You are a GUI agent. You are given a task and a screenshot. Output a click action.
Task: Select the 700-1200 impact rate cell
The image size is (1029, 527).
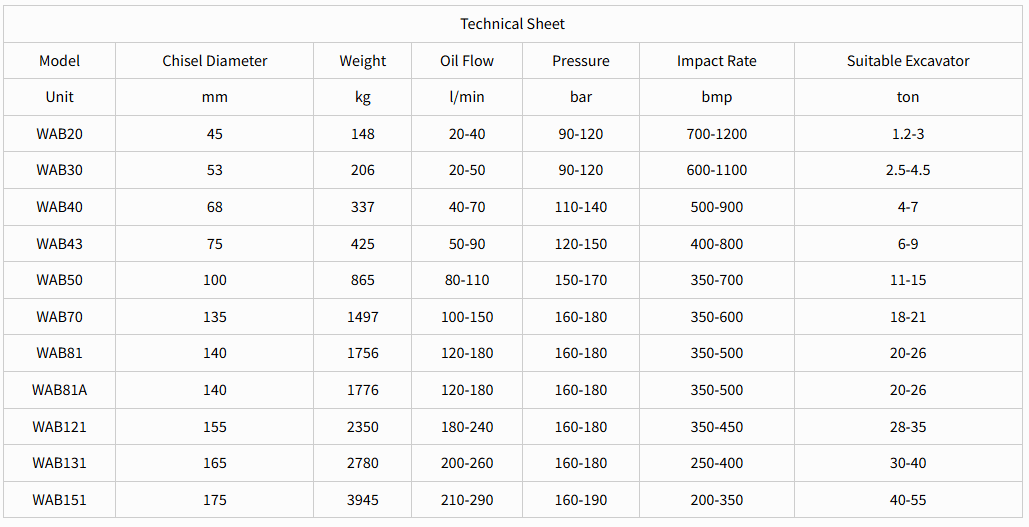716,134
